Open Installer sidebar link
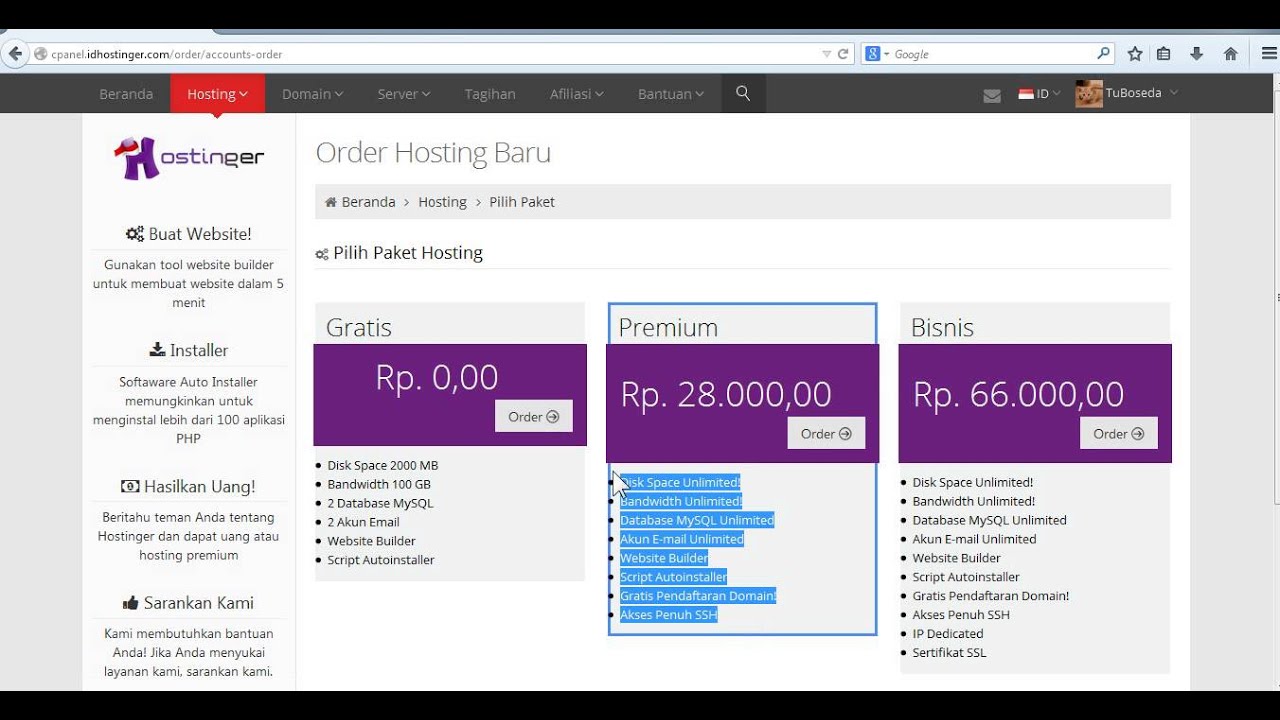This screenshot has width=1280, height=720. [x=189, y=350]
